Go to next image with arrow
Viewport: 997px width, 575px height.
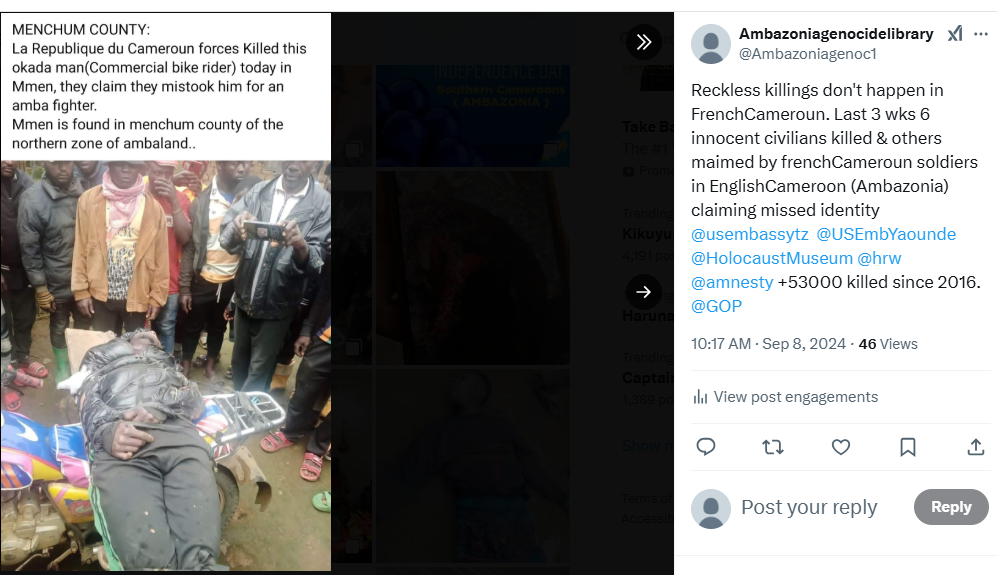pyautogui.click(x=644, y=292)
